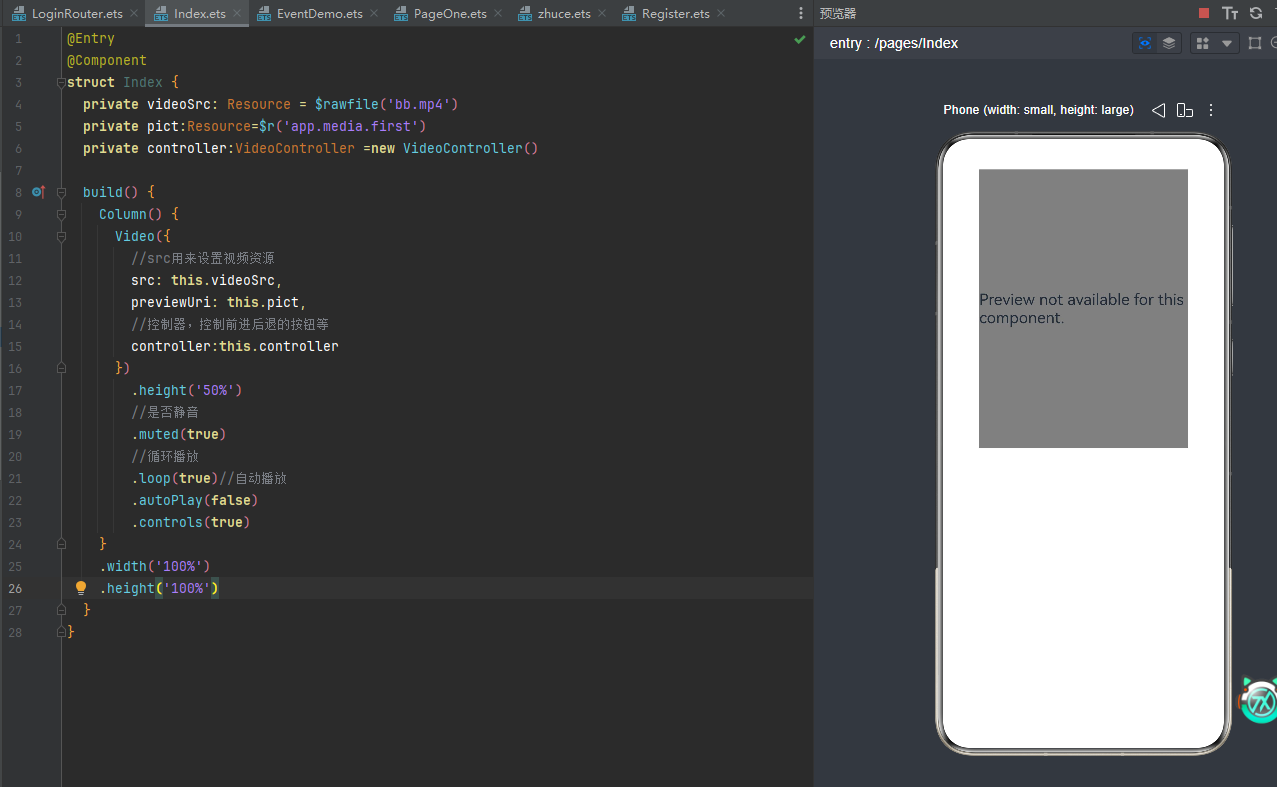Click the override gutter icon on line 8

pos(39,191)
